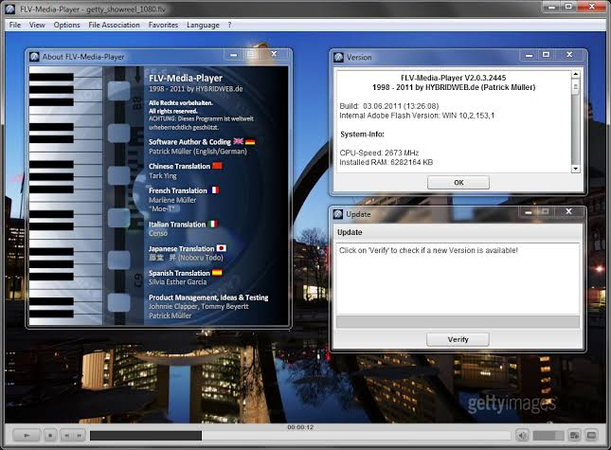611x450 pixels.
Task: Mute audio with the speaker icon
Action: [522, 436]
